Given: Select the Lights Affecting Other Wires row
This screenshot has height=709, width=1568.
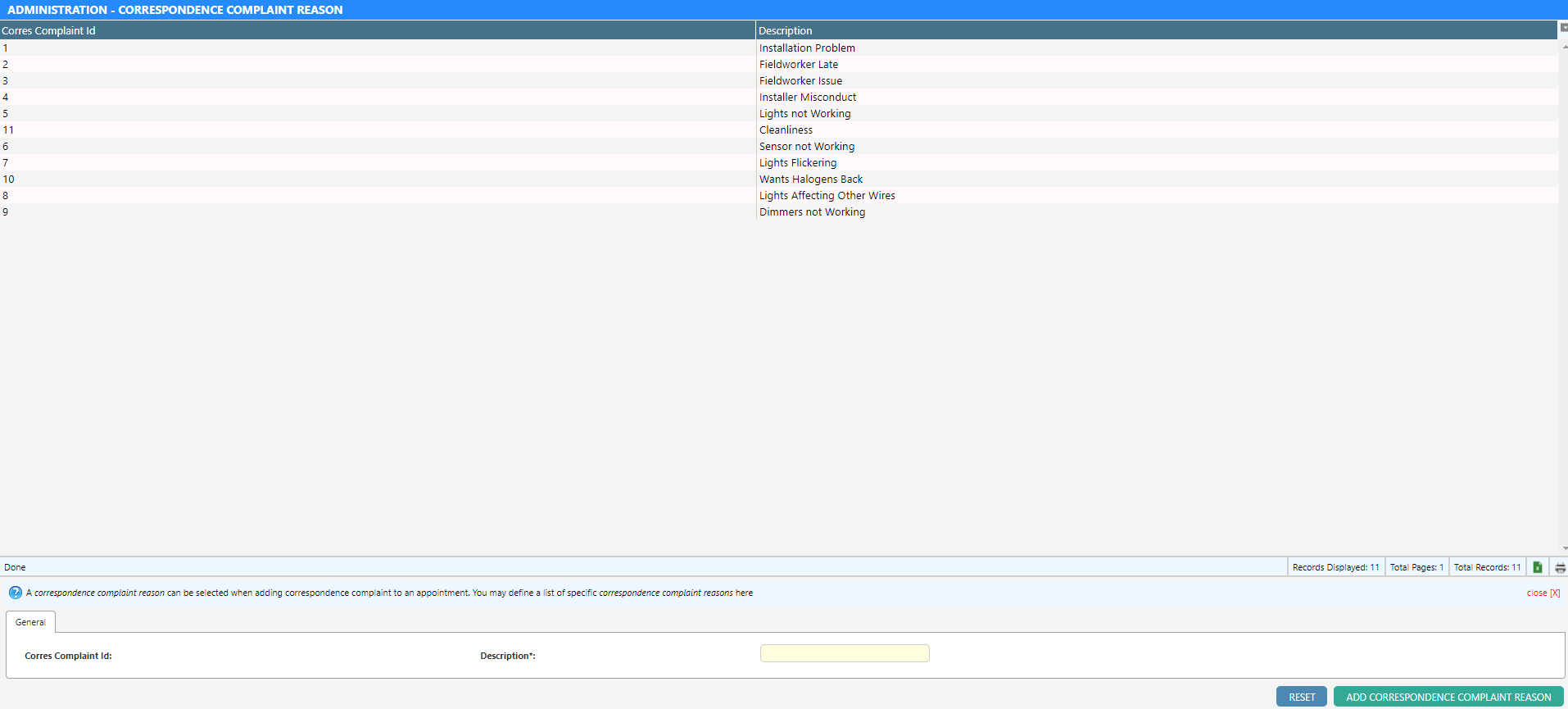Looking at the screenshot, I should click(827, 195).
